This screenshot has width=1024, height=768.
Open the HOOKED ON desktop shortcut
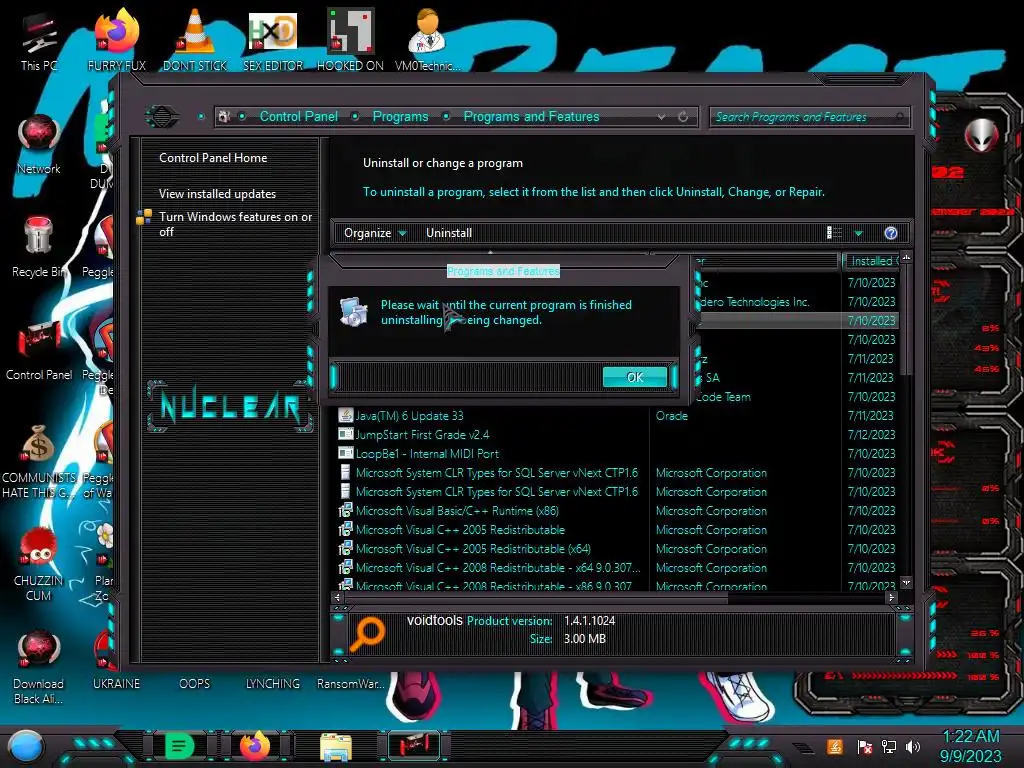click(x=350, y=39)
